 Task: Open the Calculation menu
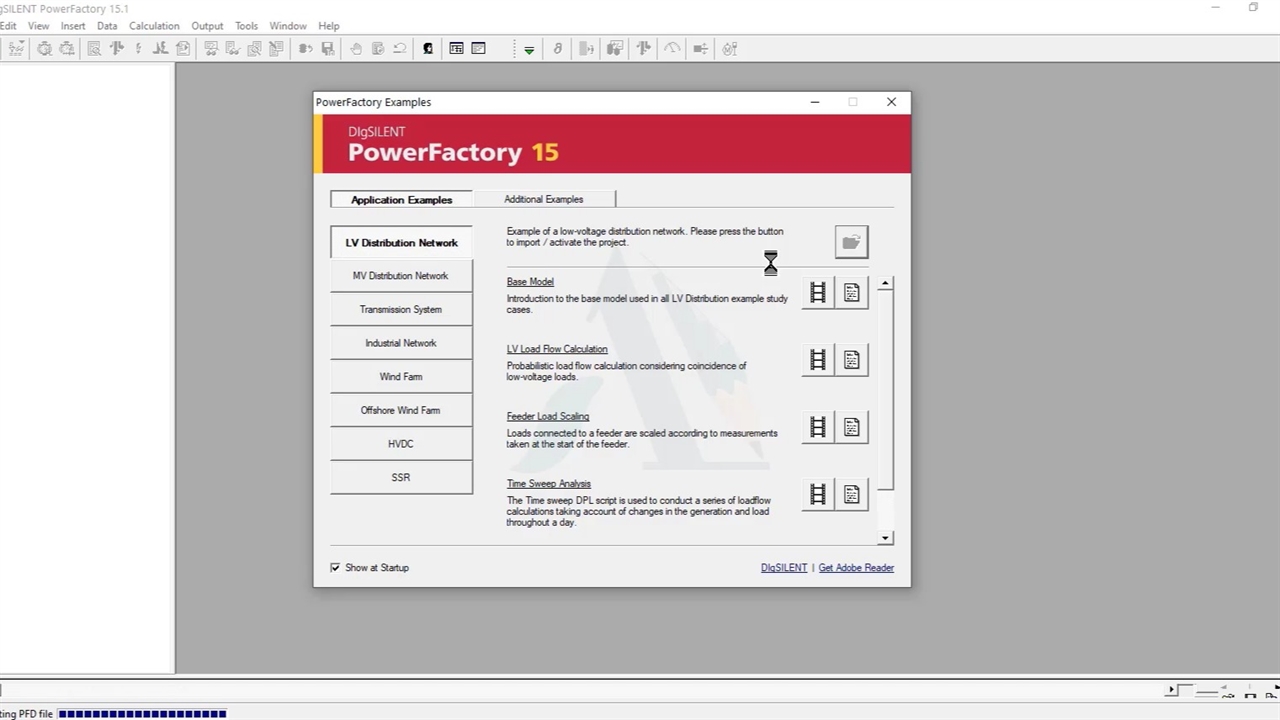click(x=154, y=26)
